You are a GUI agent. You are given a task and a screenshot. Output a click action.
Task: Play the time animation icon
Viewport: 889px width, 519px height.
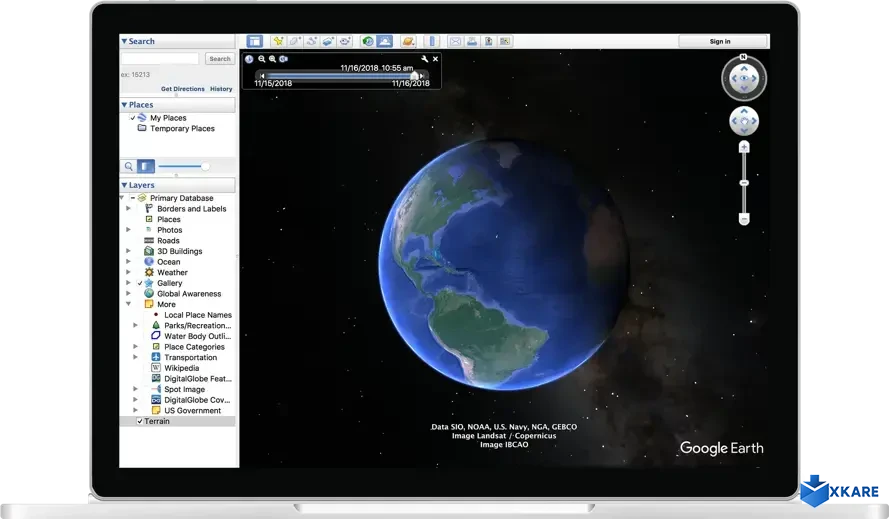coord(283,59)
